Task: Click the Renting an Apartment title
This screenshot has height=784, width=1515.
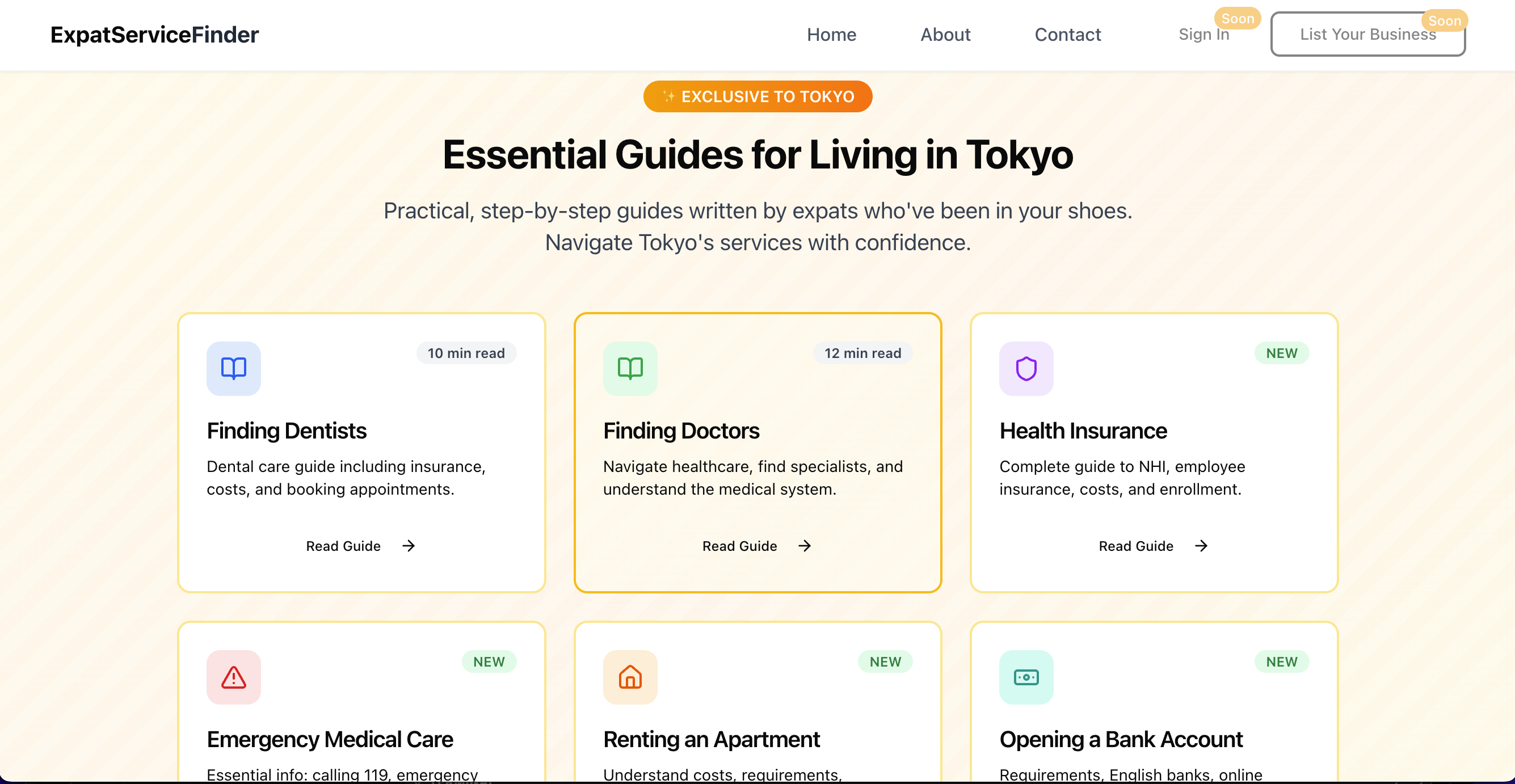Action: [x=711, y=740]
